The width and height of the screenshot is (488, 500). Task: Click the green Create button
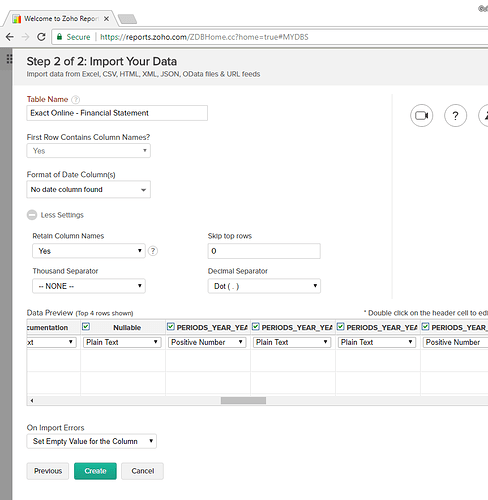tap(95, 471)
